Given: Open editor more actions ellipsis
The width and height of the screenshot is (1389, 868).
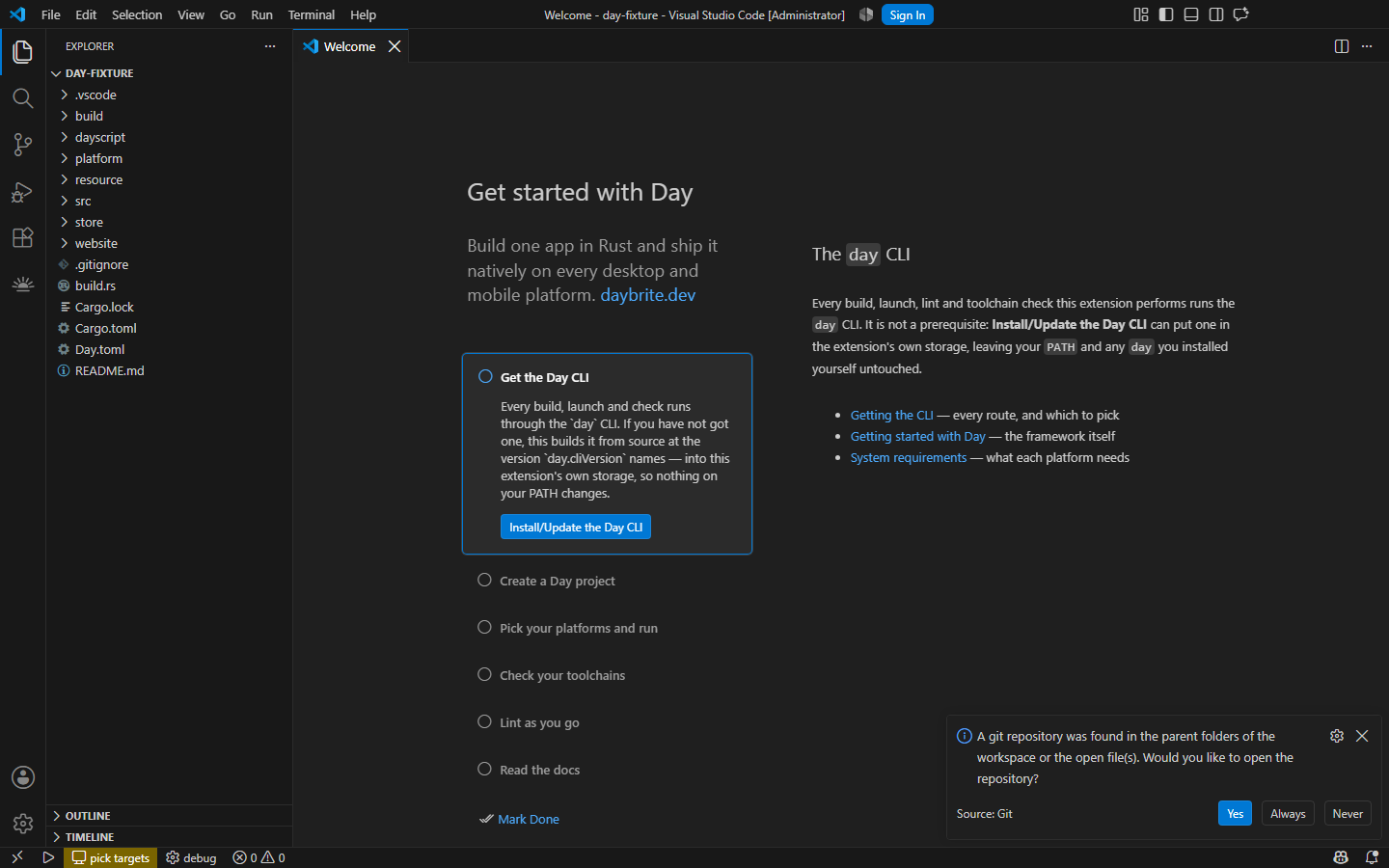Looking at the screenshot, I should click(x=1367, y=46).
